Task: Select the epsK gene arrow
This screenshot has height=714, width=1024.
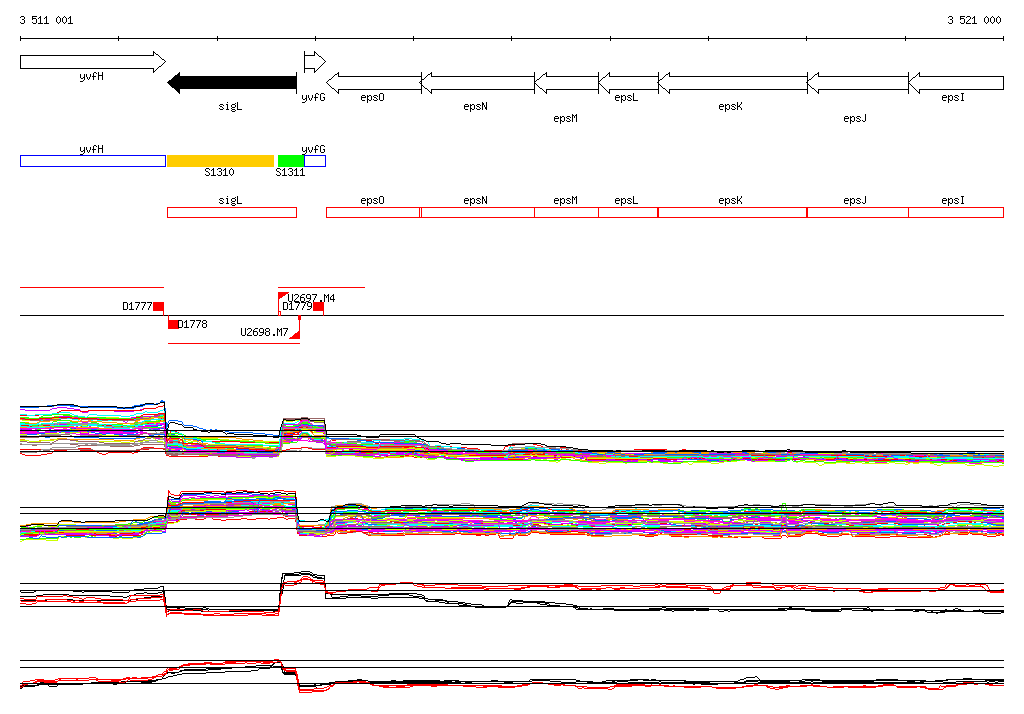Action: pos(732,83)
